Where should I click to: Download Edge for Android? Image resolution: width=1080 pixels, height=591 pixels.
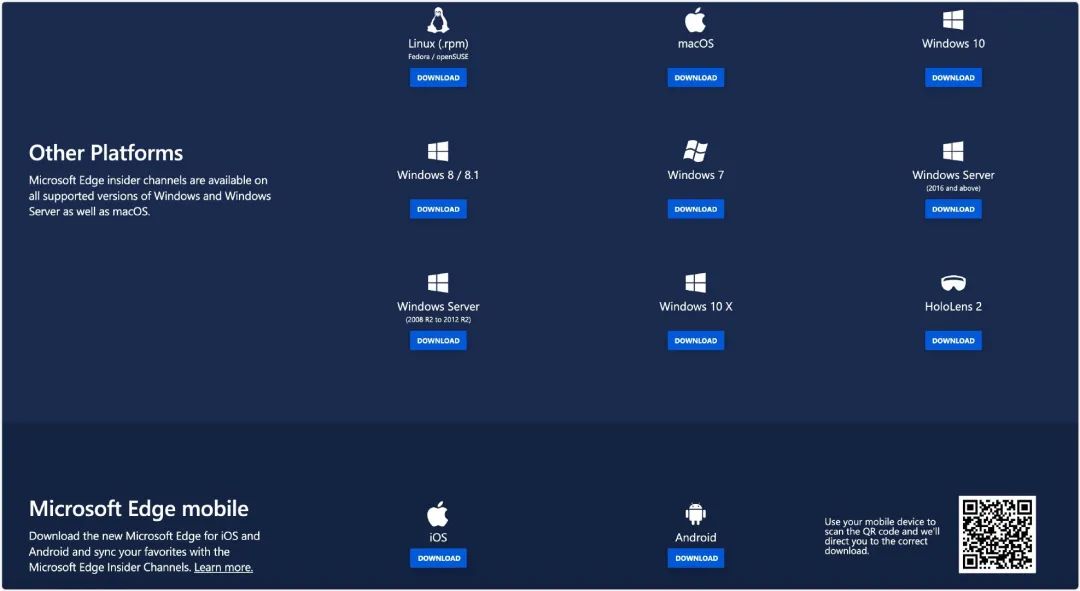696,559
